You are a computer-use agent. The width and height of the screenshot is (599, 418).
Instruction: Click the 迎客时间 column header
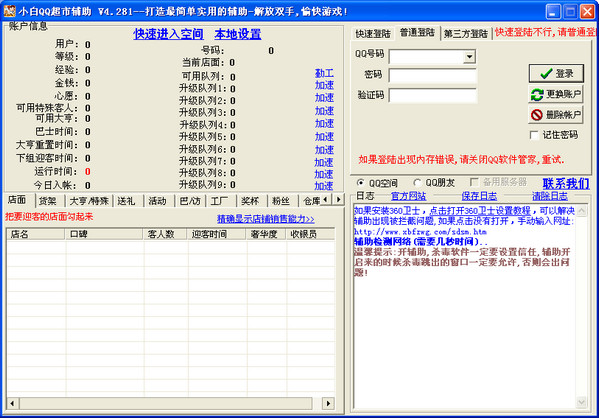217,234
